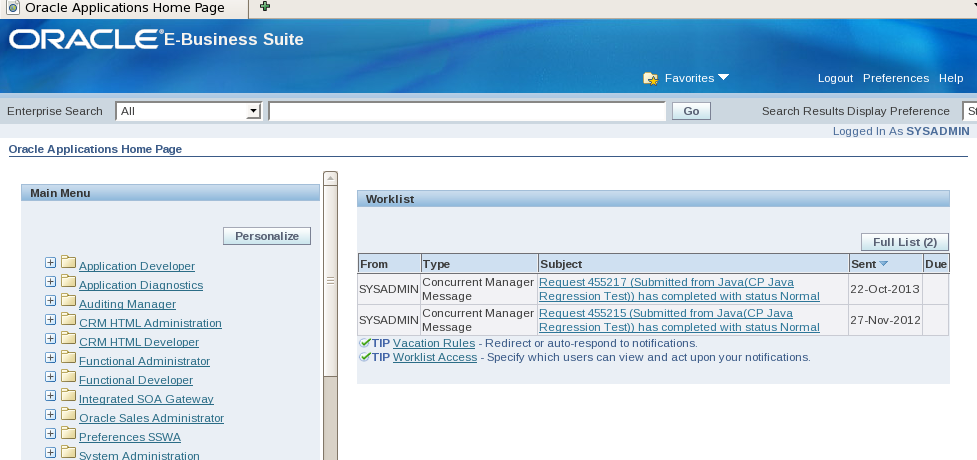Click Go search button
The image size is (977, 460).
click(x=691, y=111)
